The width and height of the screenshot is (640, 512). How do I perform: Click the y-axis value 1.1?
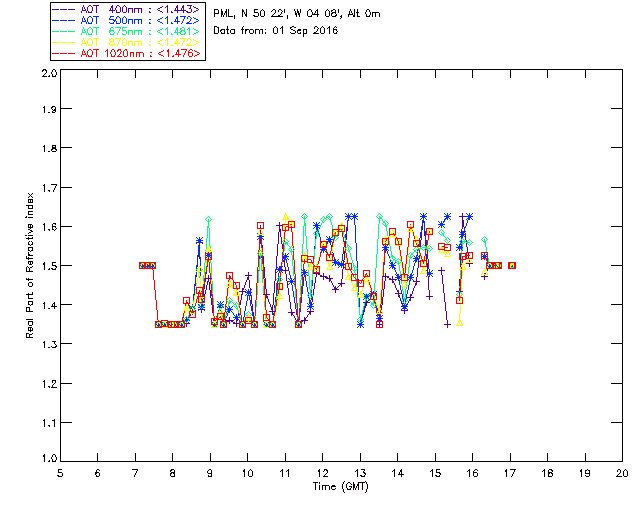pyautogui.click(x=49, y=423)
